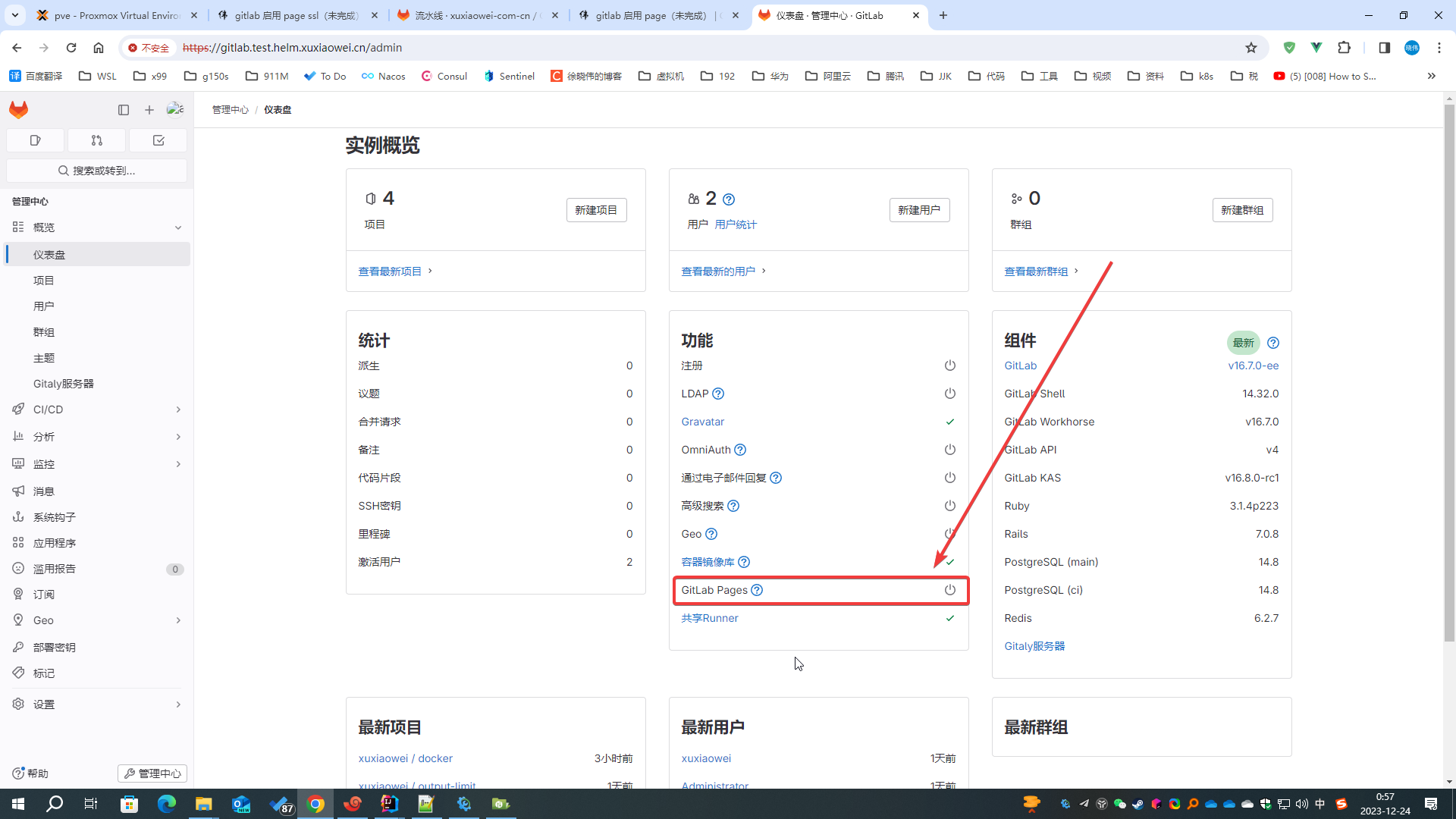This screenshot has height=819, width=1456.
Task: Click the 搜索或转到 search field
Action: coord(97,171)
